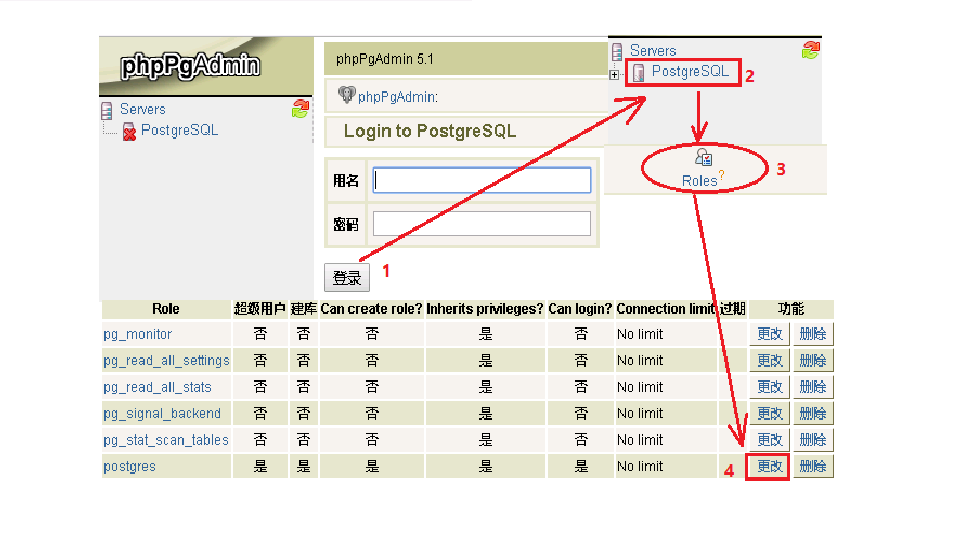
Task: Click 更改 for pg_stat_scan_tables
Action: coord(770,440)
